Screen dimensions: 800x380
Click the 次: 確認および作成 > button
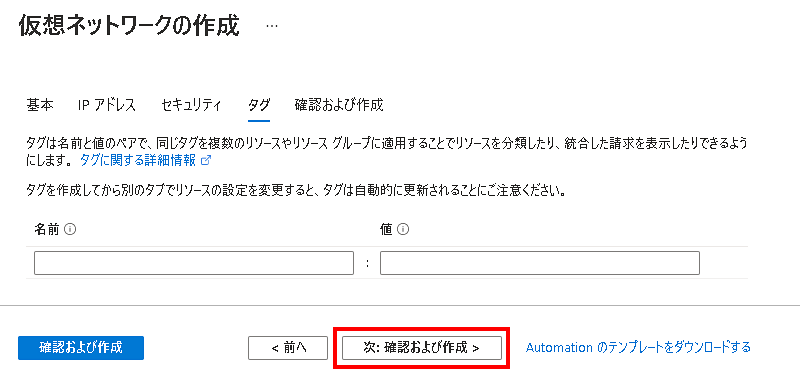(421, 348)
